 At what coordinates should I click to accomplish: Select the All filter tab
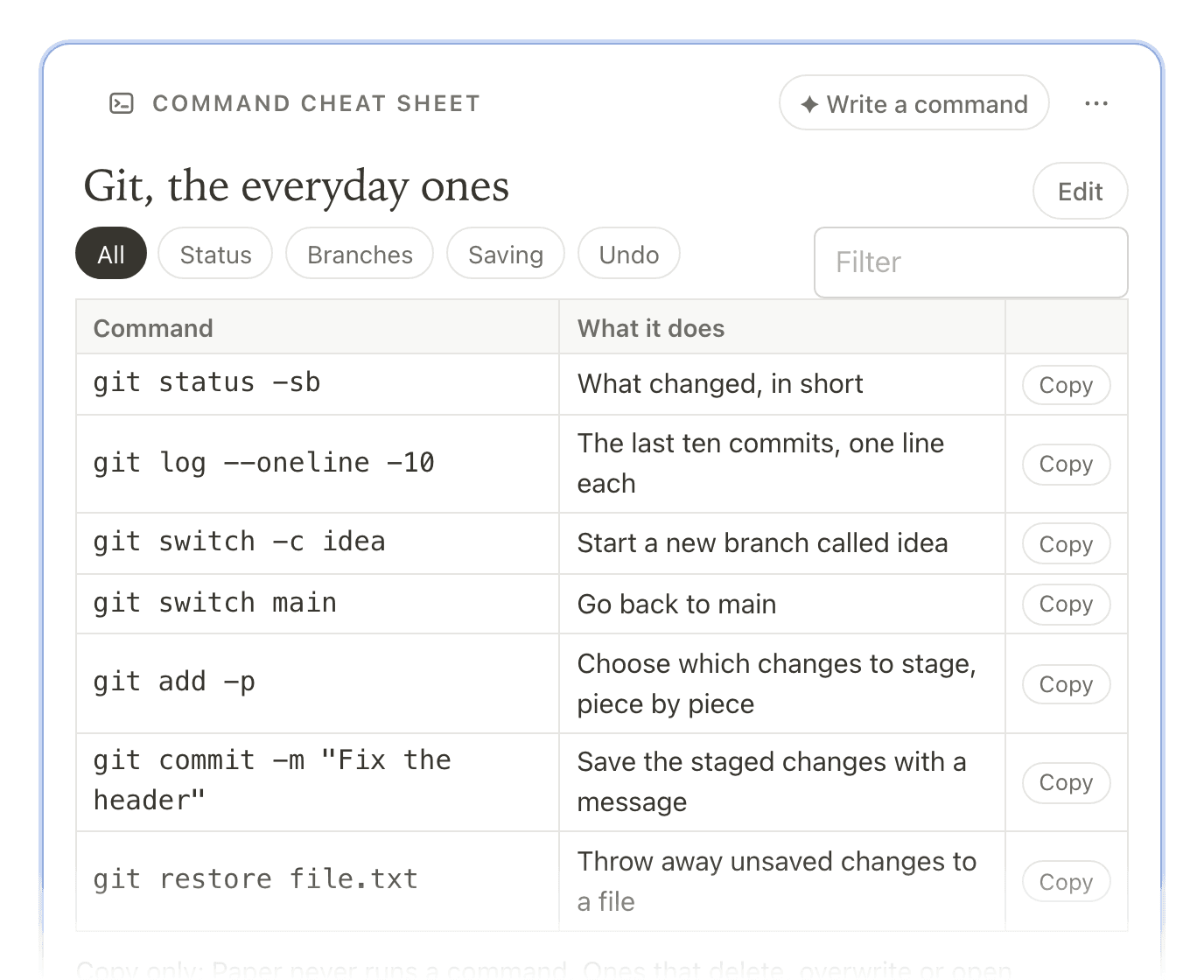(x=111, y=254)
